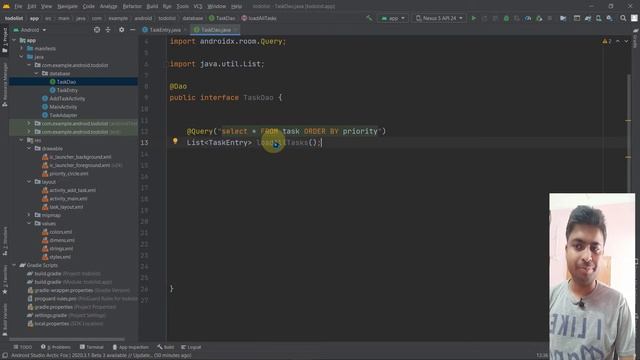Open the Problems tool window
Image resolution: width=640 pixels, height=360 pixels.
pyautogui.click(x=56, y=347)
